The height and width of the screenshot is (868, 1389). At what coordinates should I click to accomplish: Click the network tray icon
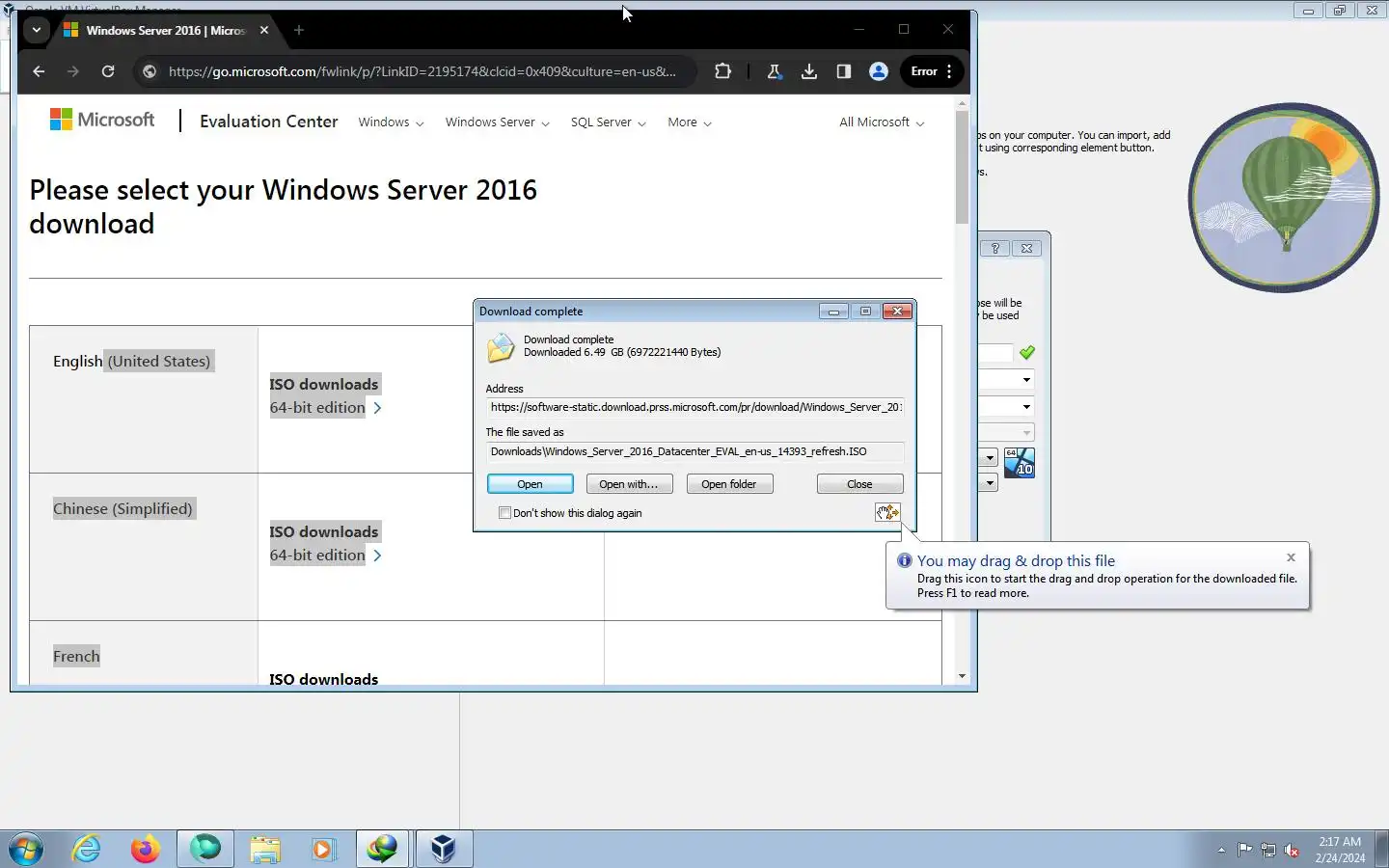pos(1268,850)
